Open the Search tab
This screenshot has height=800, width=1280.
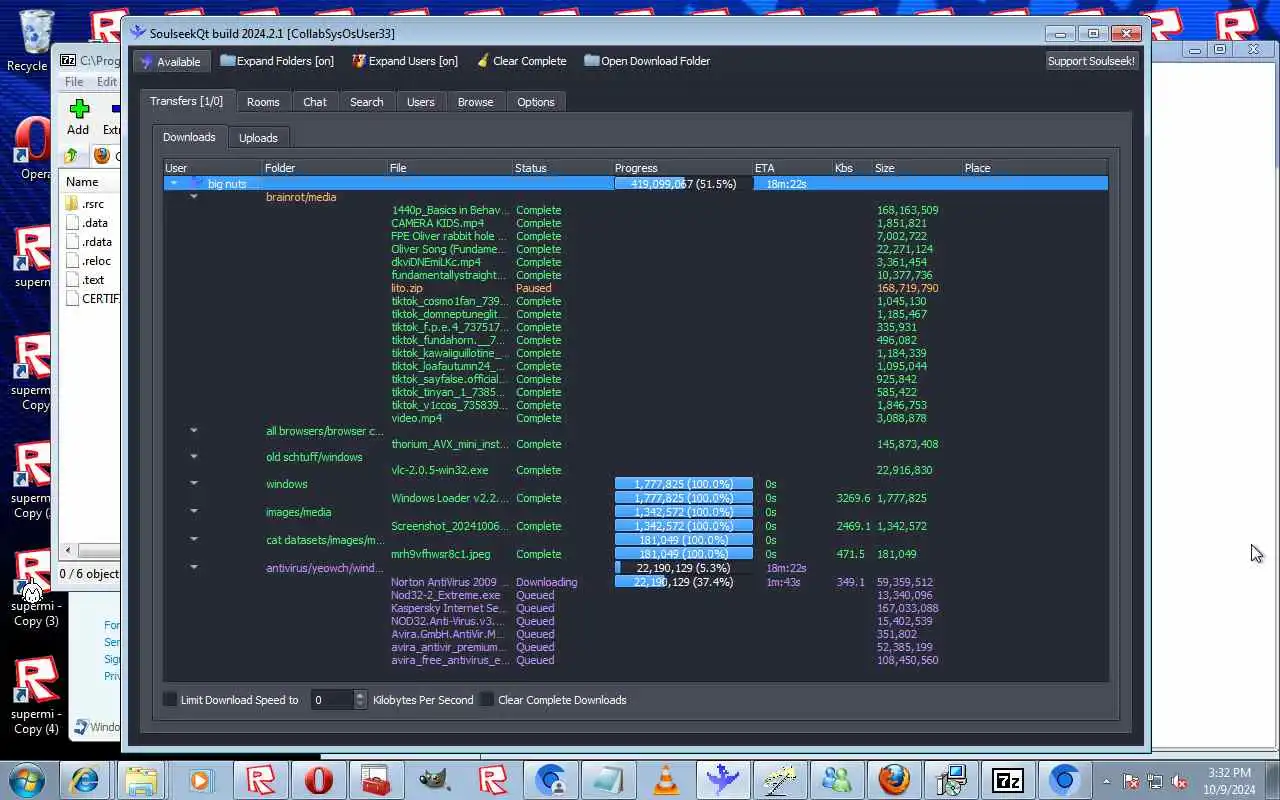[x=366, y=102]
